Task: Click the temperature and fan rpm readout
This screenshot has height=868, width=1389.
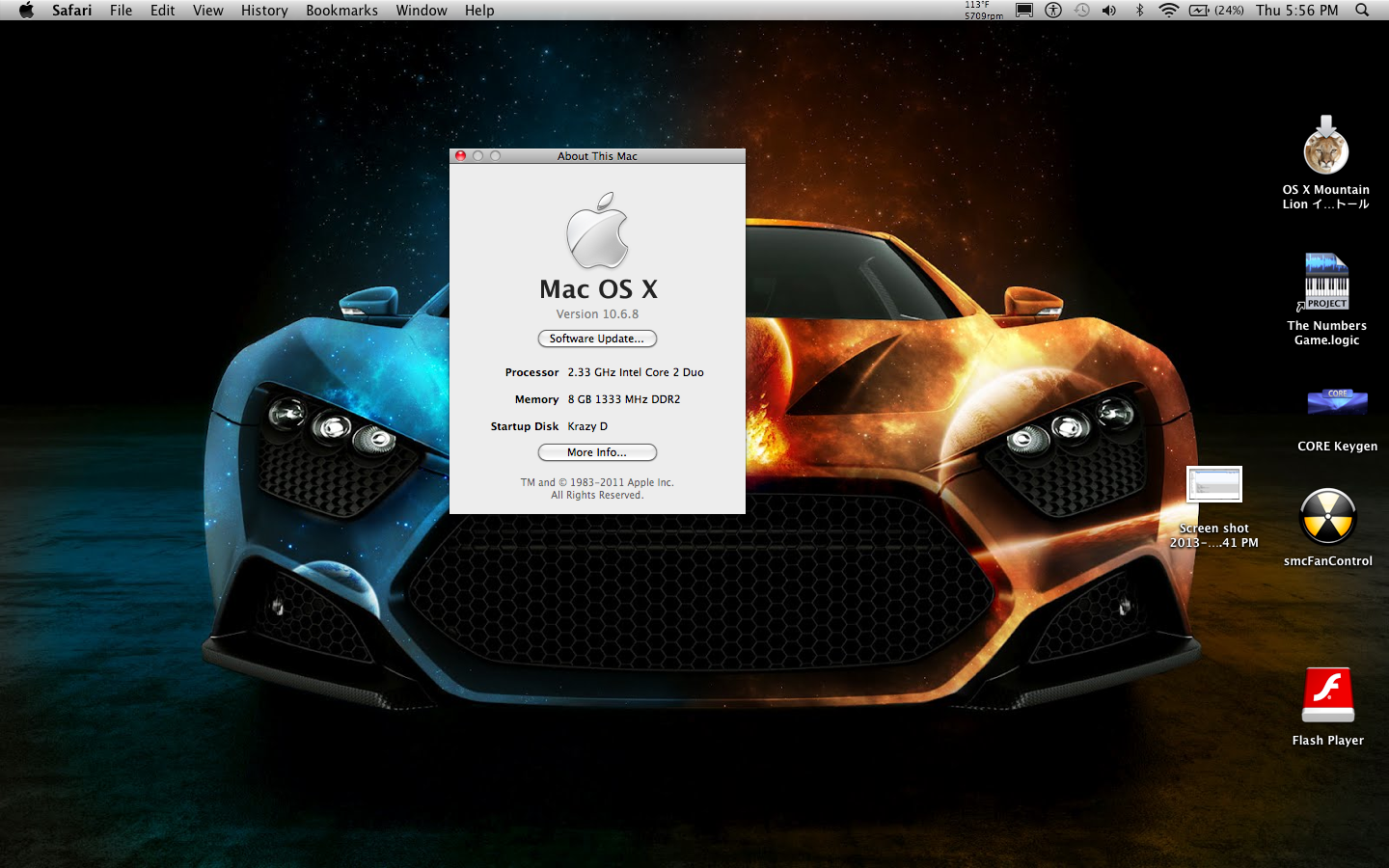Action: 983,11
